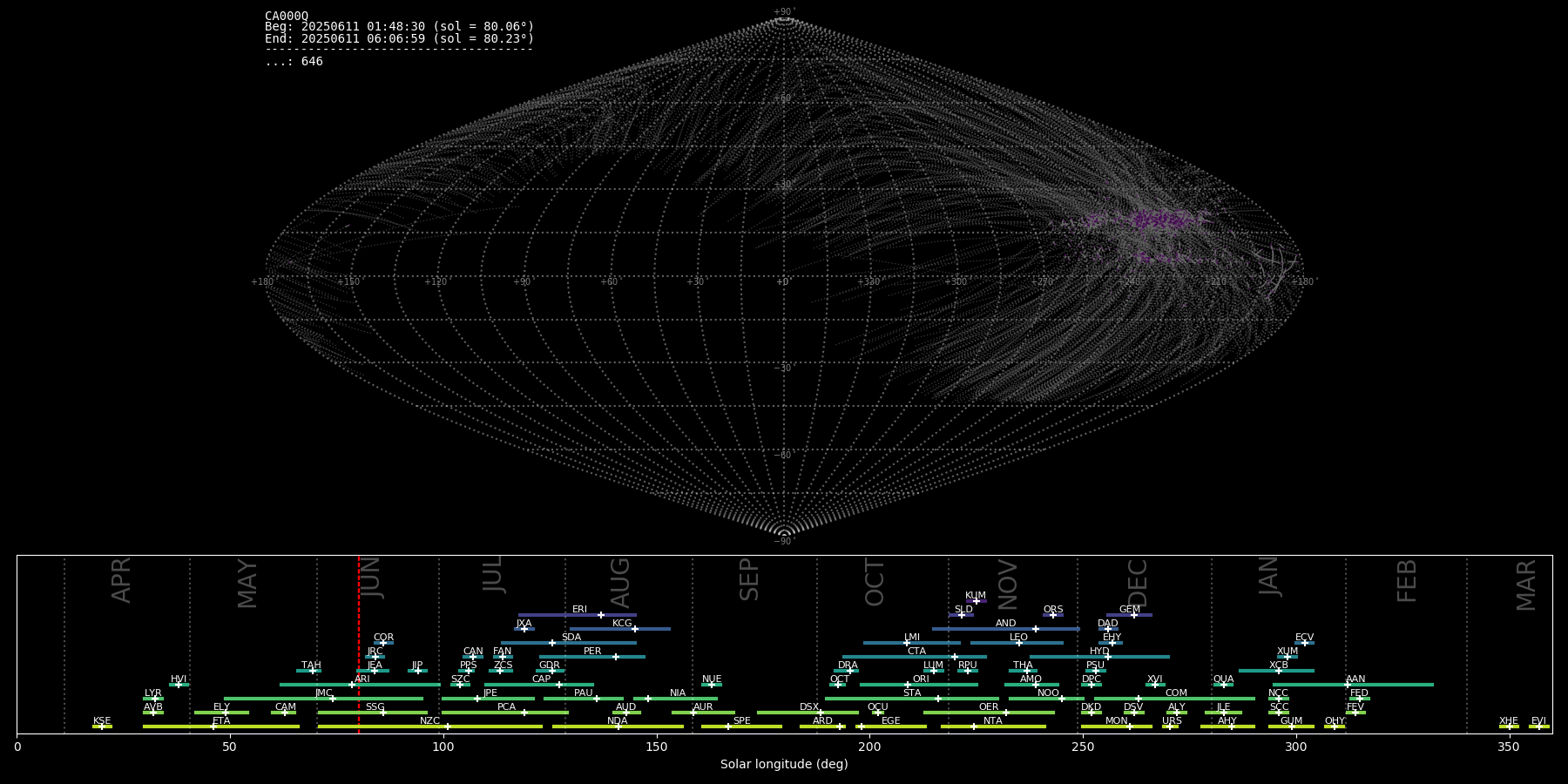Select the GEM shower activity bar

(x=1129, y=615)
